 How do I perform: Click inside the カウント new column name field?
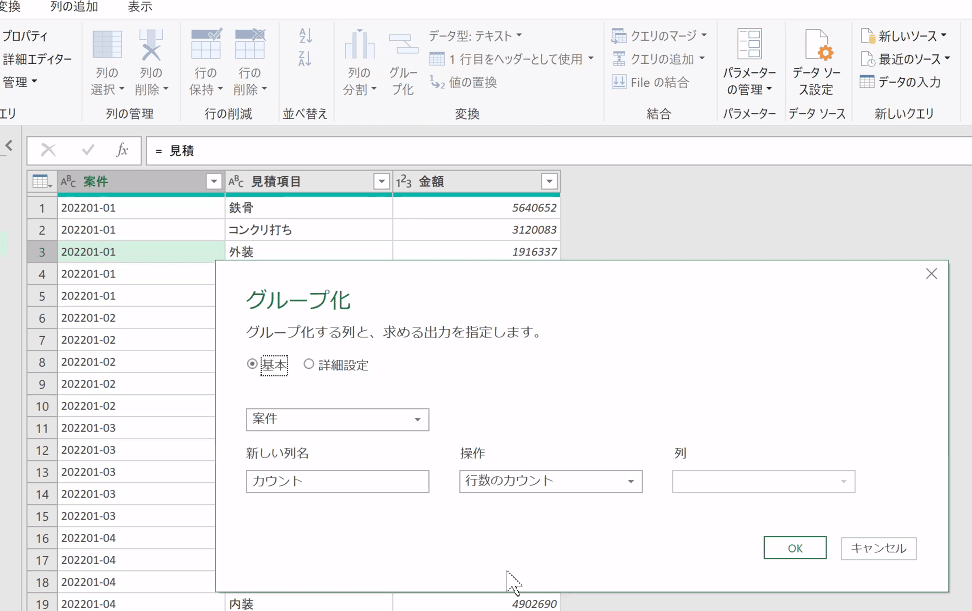[337, 481]
